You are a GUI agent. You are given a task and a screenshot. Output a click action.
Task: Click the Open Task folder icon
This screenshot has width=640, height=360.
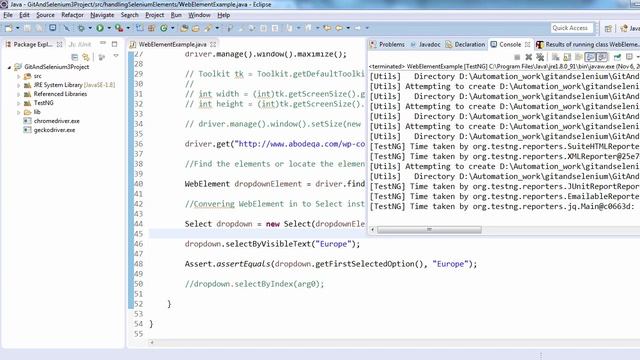[196, 28]
